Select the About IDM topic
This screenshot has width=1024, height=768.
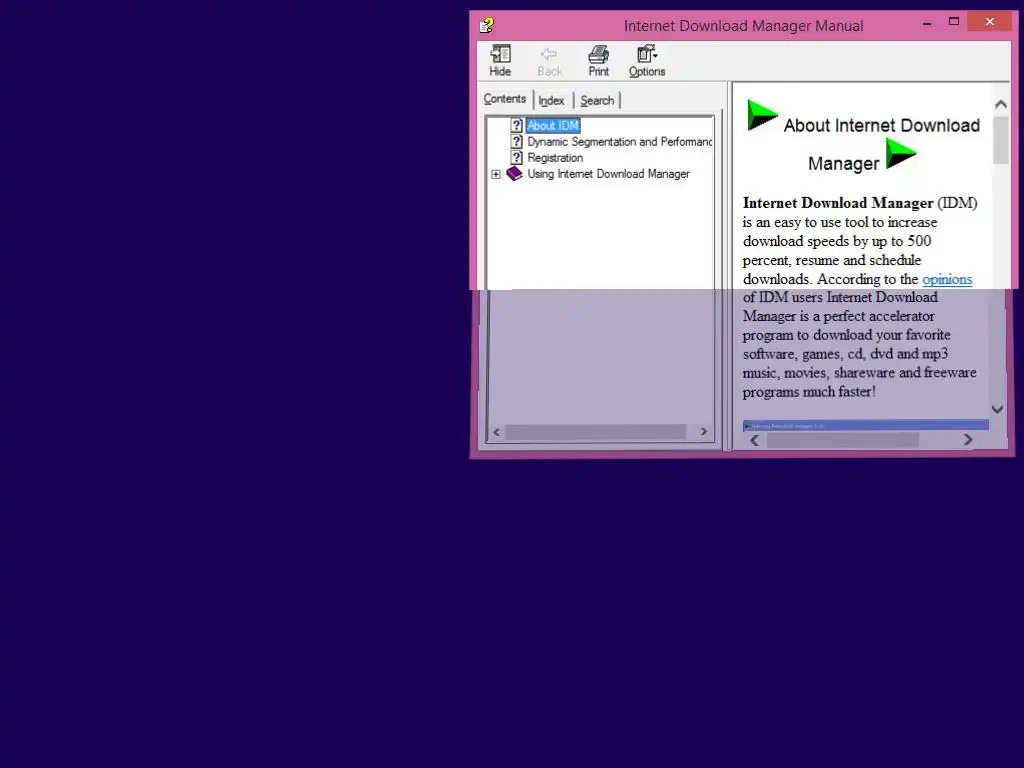pos(552,125)
